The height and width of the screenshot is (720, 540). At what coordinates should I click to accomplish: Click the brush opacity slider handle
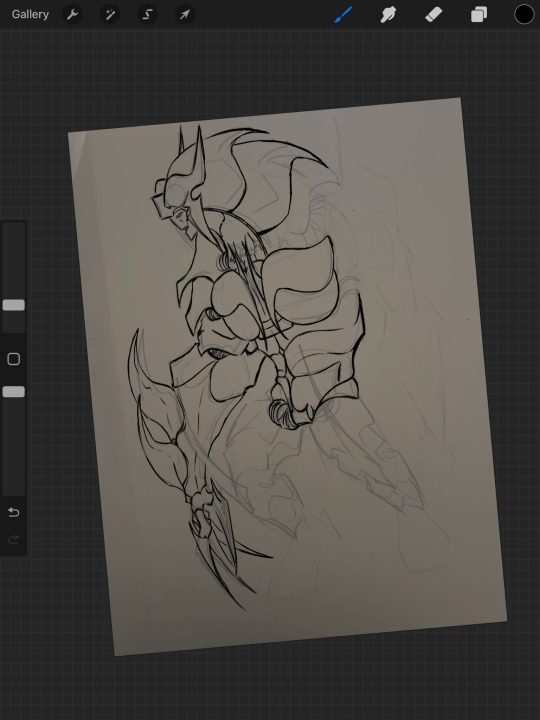pyautogui.click(x=14, y=392)
